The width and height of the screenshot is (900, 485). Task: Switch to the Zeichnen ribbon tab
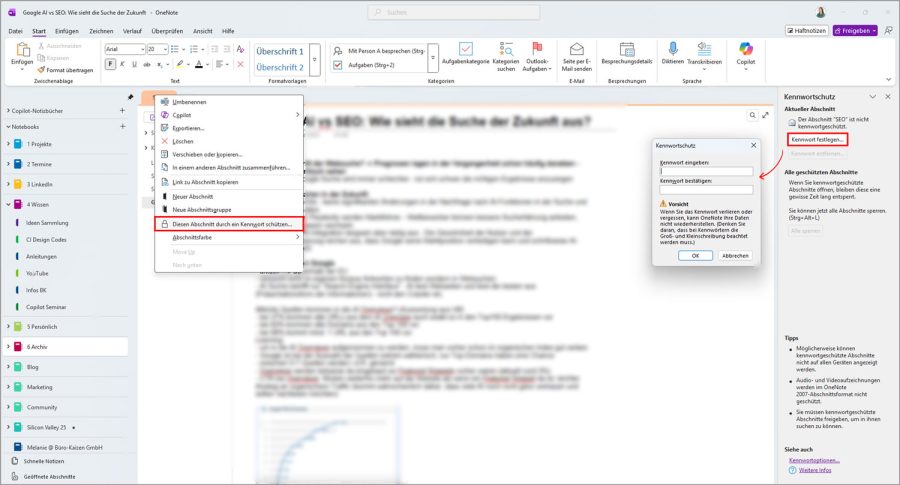click(x=101, y=31)
